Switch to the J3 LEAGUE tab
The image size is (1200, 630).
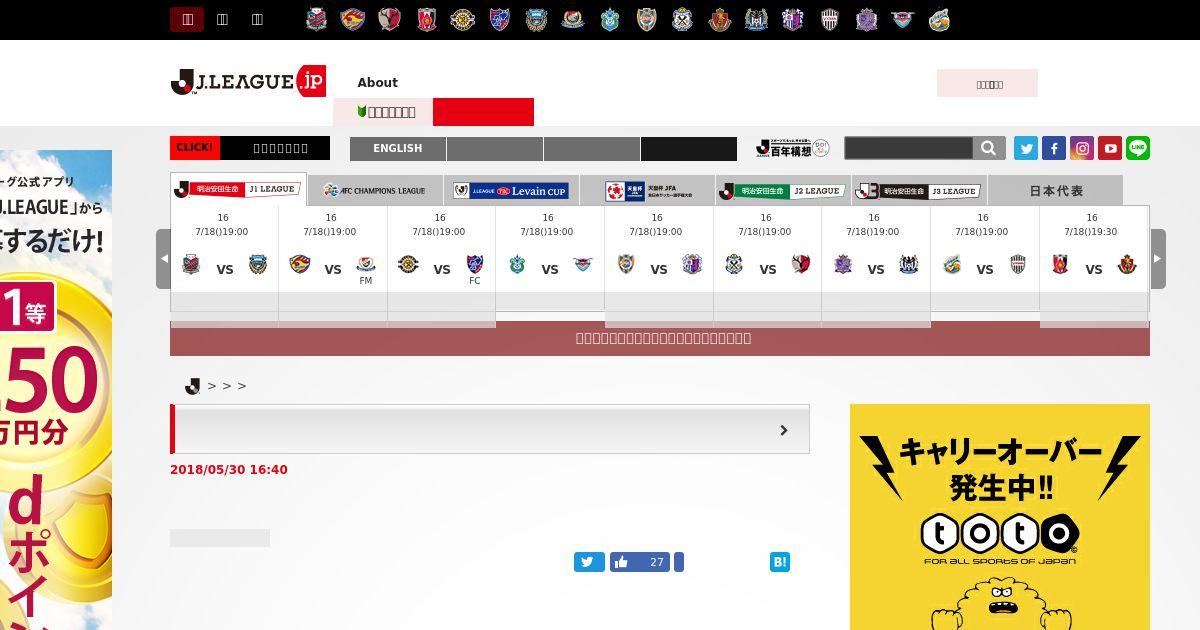(x=919, y=190)
